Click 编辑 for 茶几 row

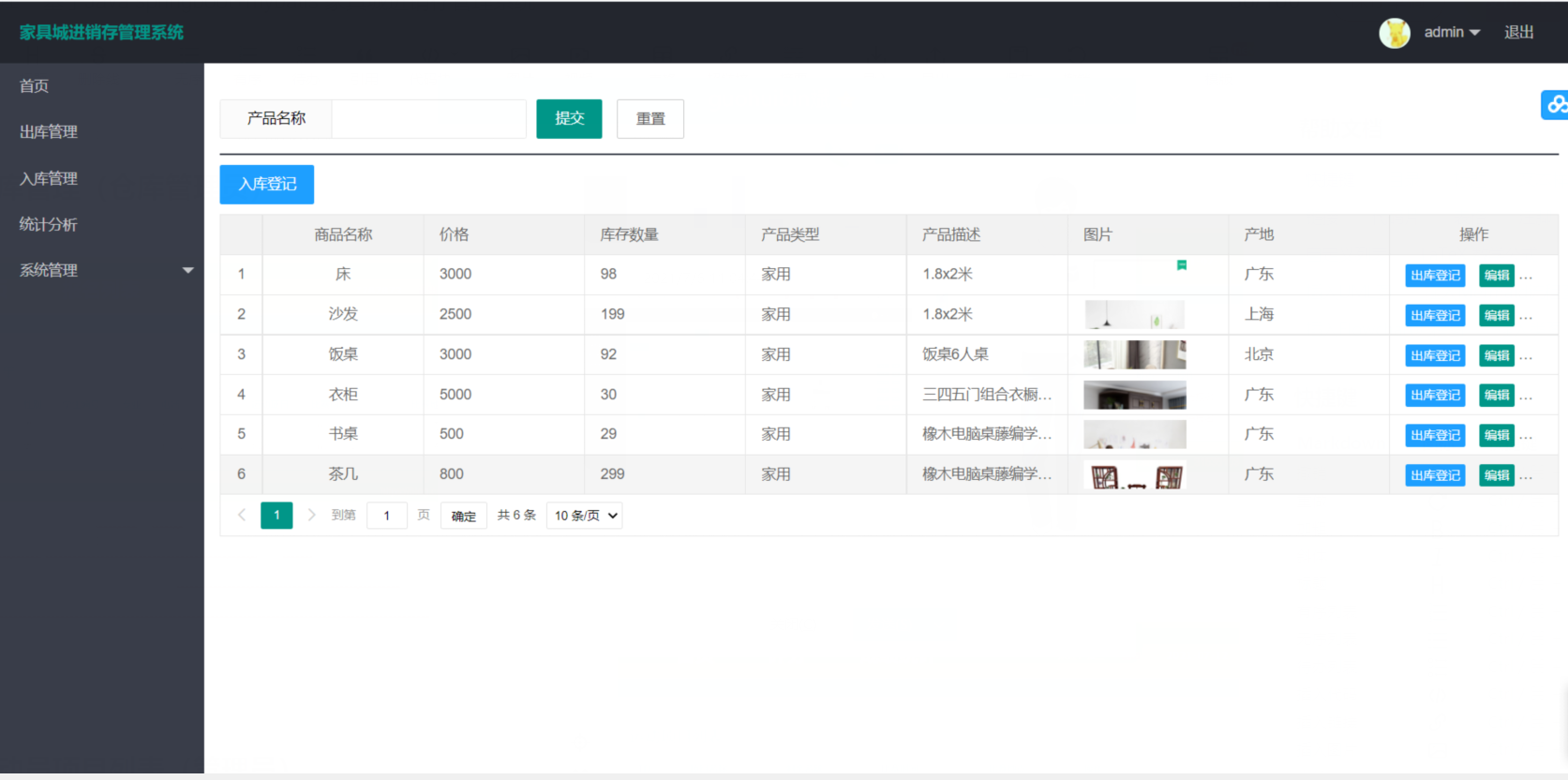click(x=1497, y=476)
